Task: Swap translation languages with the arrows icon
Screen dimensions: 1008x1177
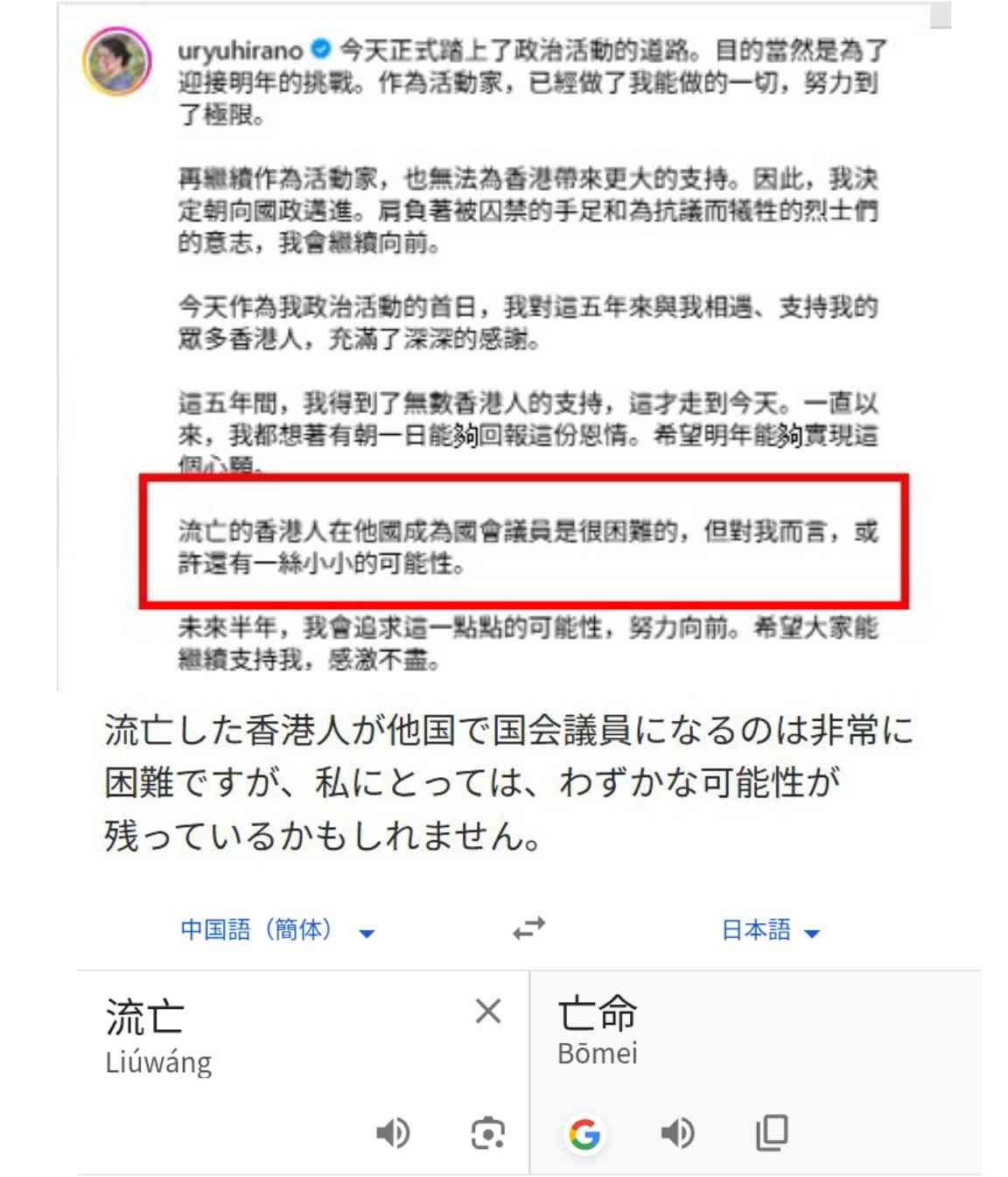Action: pyautogui.click(x=528, y=928)
